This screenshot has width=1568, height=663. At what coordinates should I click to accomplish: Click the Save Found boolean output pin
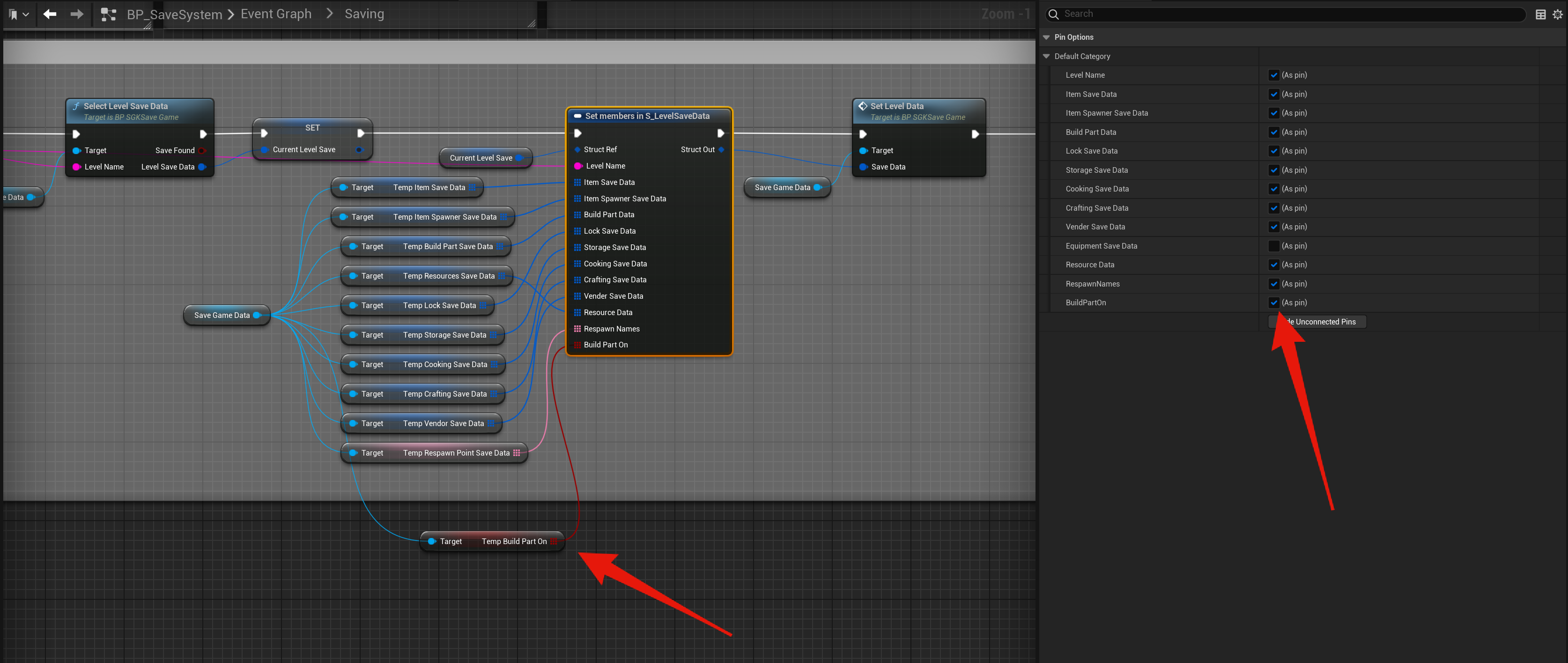[x=202, y=150]
